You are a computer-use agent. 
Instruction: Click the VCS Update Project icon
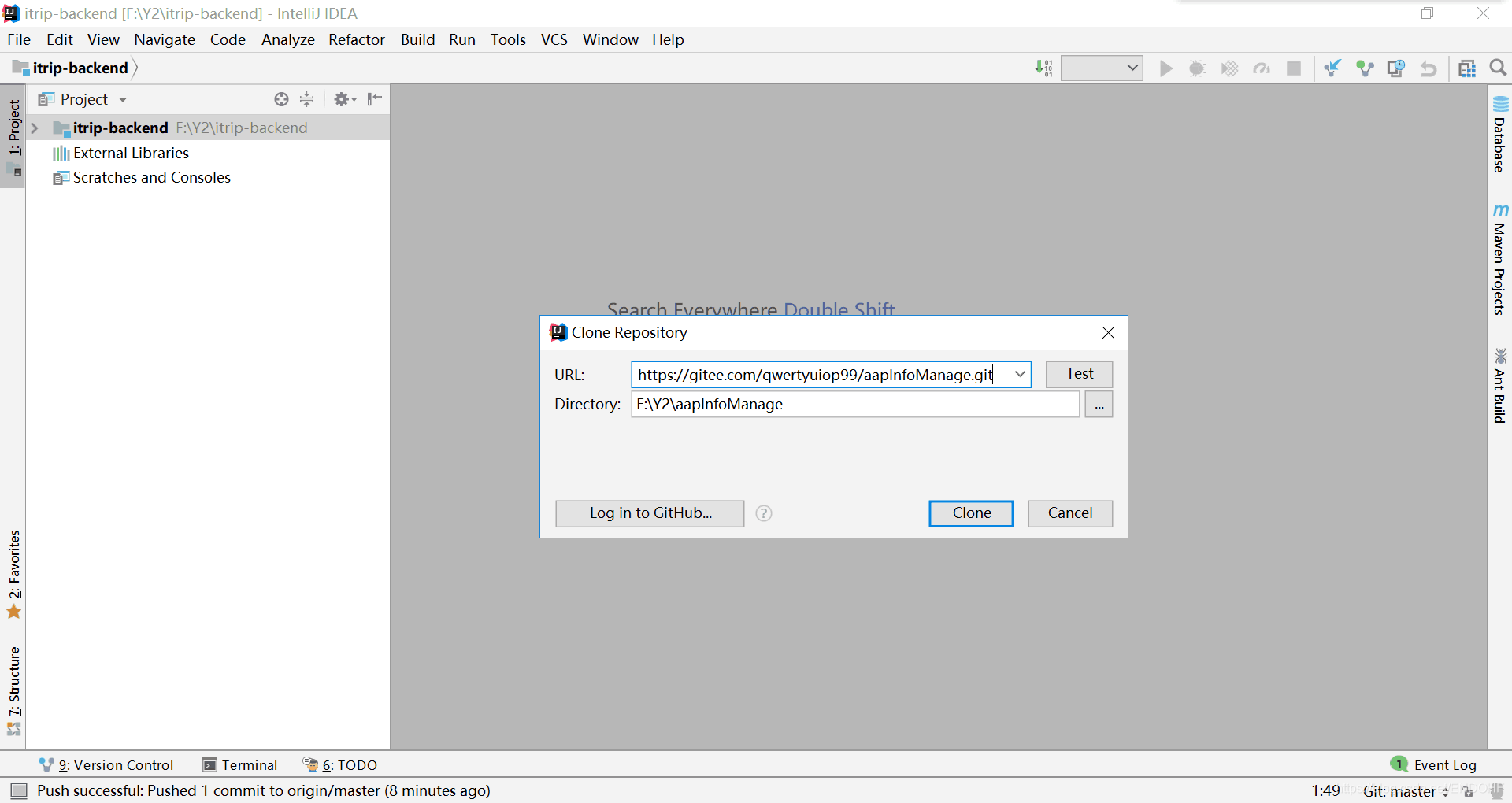pyautogui.click(x=1332, y=68)
